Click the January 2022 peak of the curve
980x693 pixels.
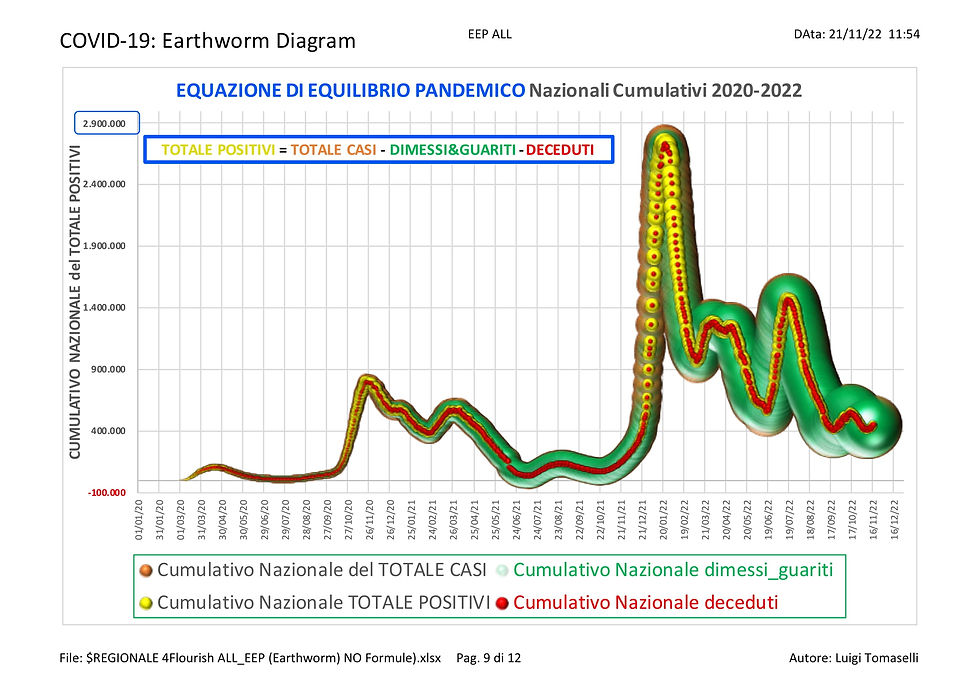[665, 146]
